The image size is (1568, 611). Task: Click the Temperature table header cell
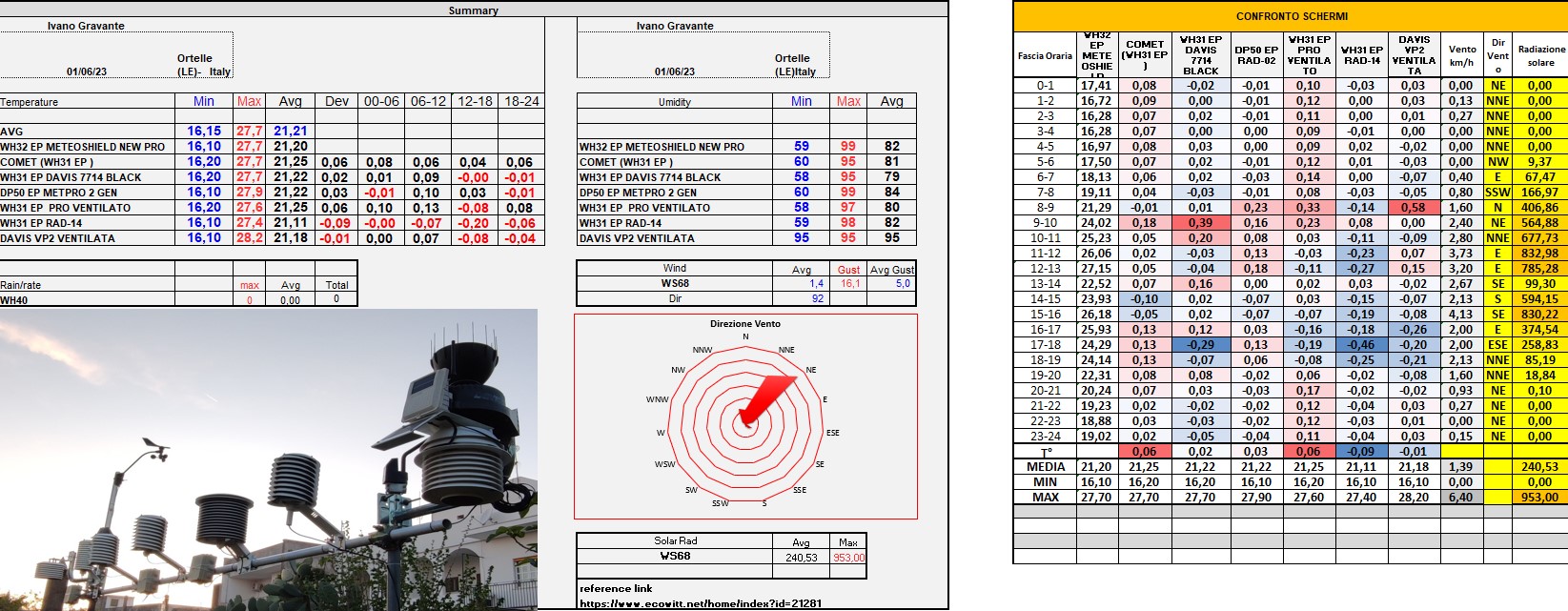30,102
